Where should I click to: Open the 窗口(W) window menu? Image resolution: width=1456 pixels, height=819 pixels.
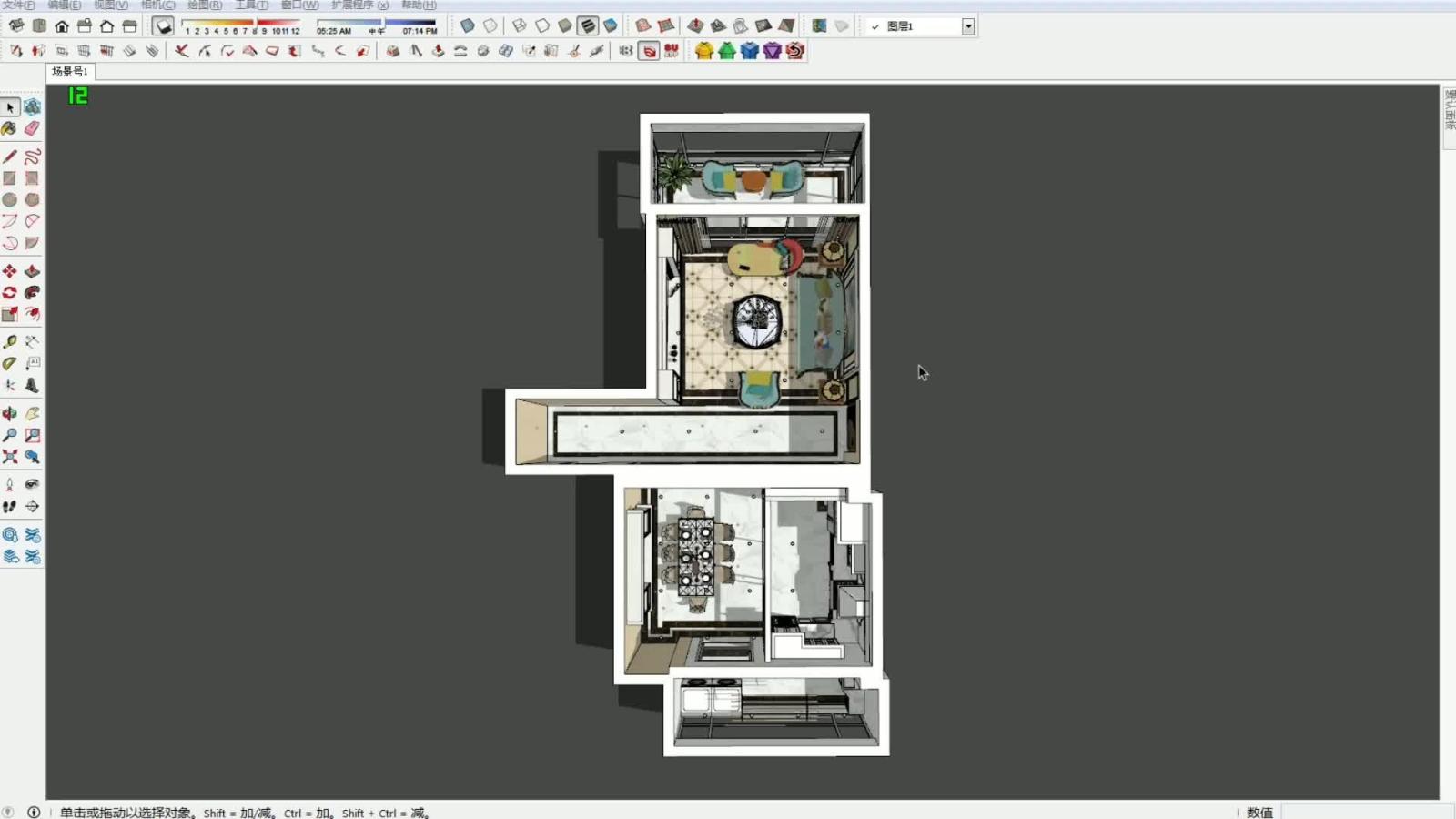(x=299, y=5)
